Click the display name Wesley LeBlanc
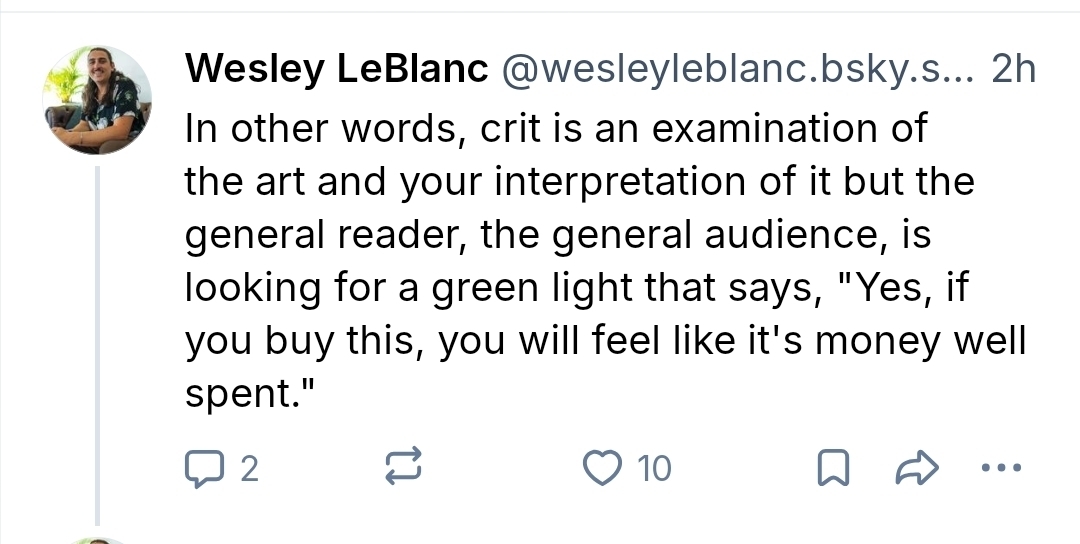Image resolution: width=1080 pixels, height=544 pixels. tap(337, 70)
